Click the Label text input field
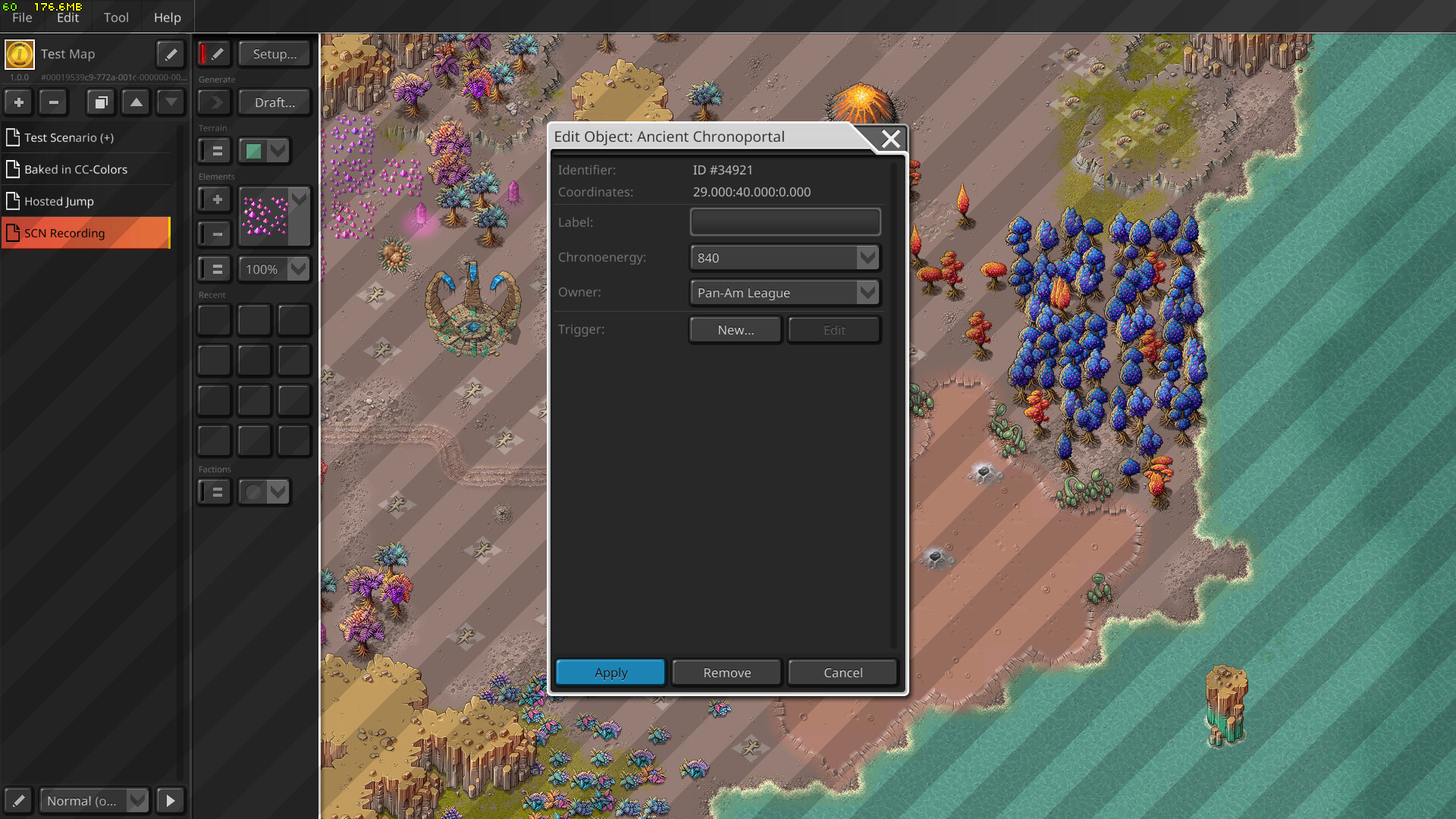Viewport: 1456px width, 819px height. pos(785,222)
